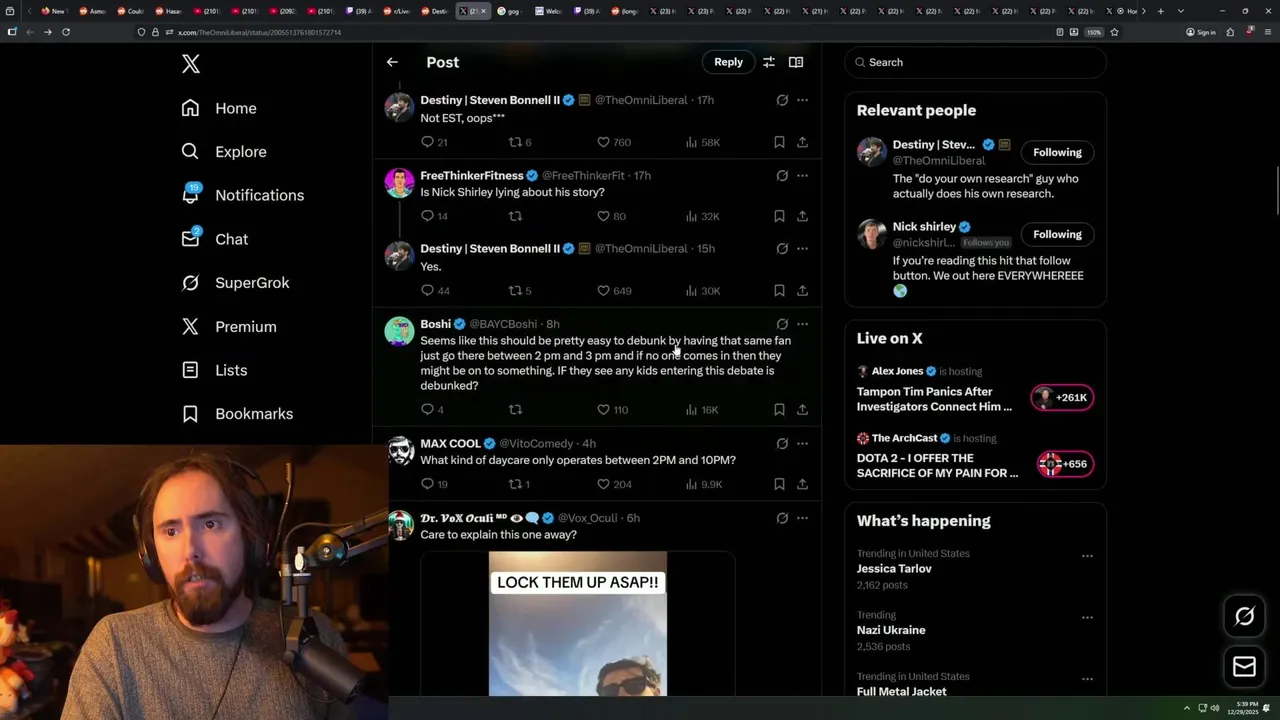Screen dimensions: 1280x720
Task: Repost the 'Not EST, oops' post
Action: (516, 142)
